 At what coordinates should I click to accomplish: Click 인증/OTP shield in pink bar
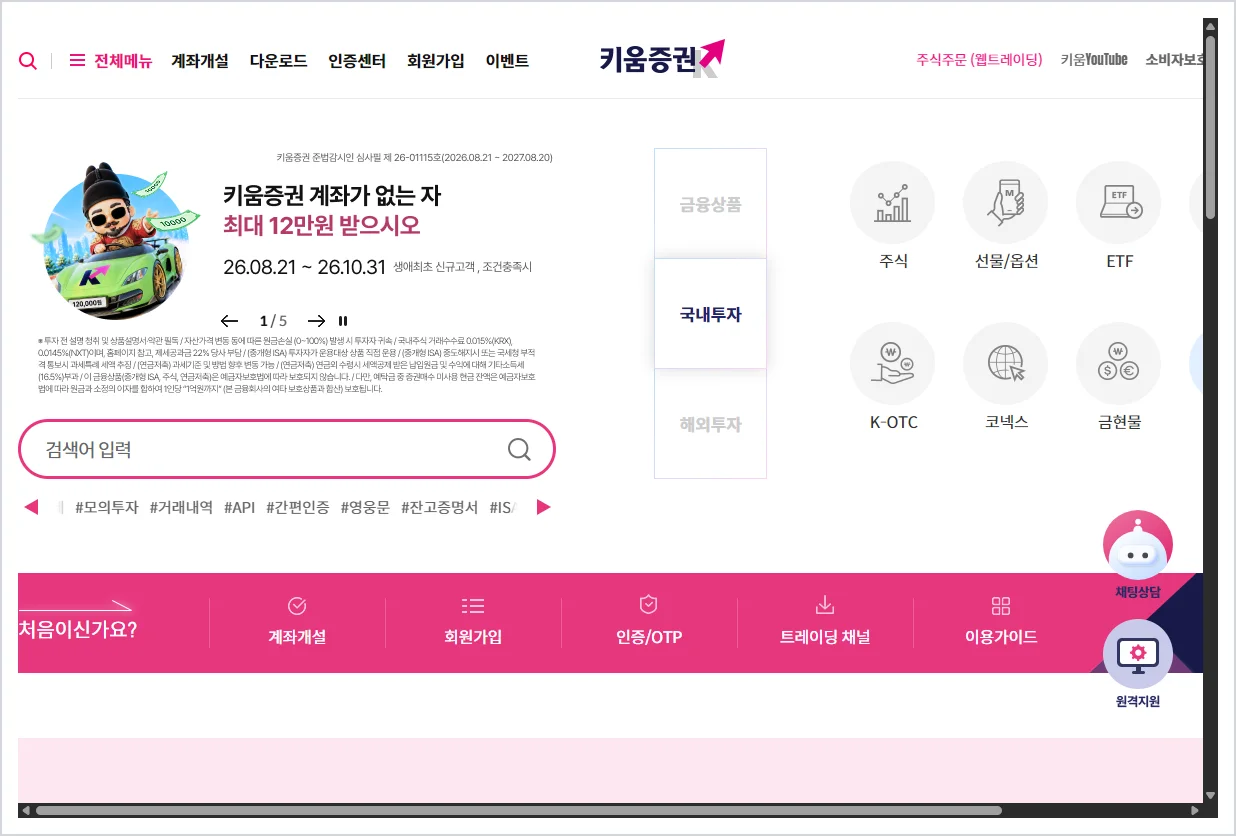tap(649, 622)
